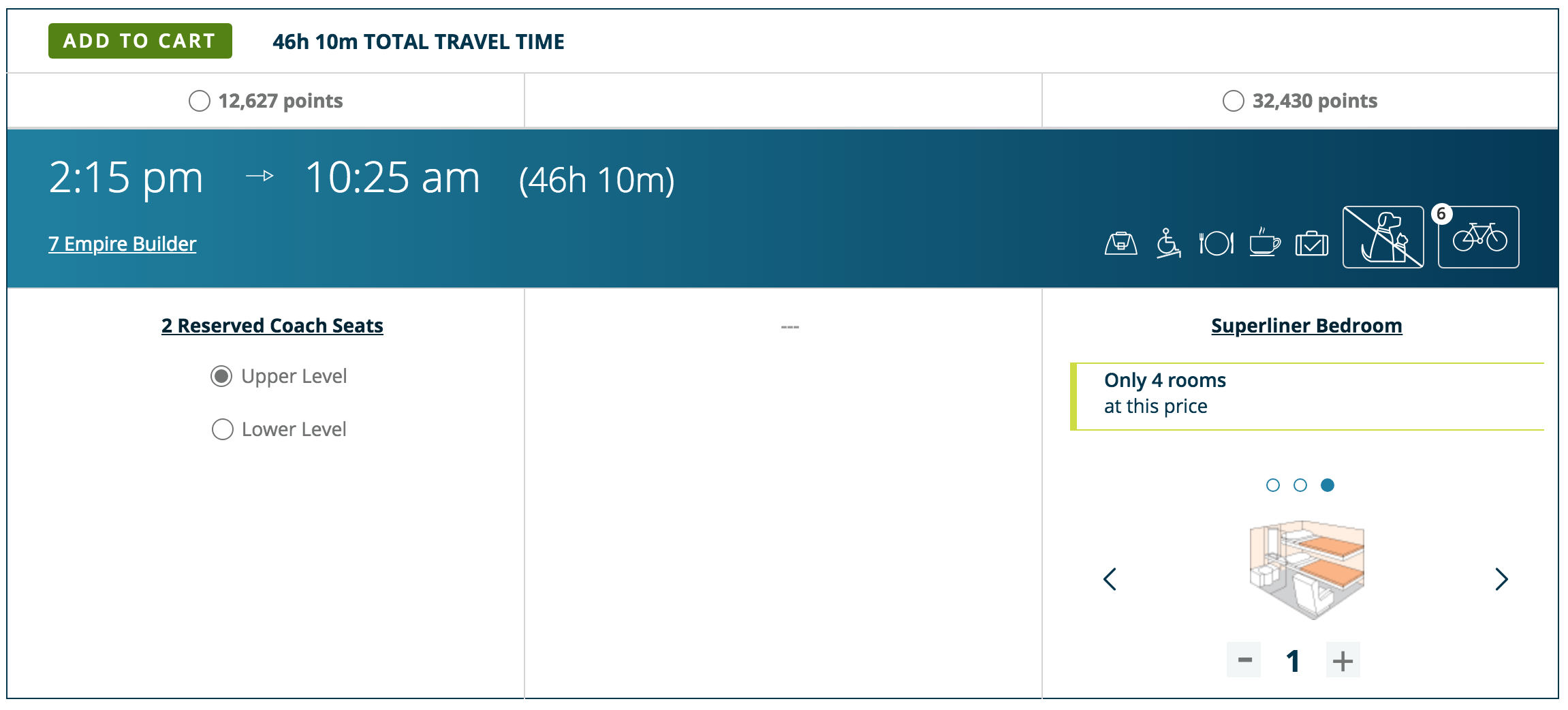Viewport: 1568px width, 710px height.
Task: Open the 7 Empire Builder train link
Action: tap(123, 244)
